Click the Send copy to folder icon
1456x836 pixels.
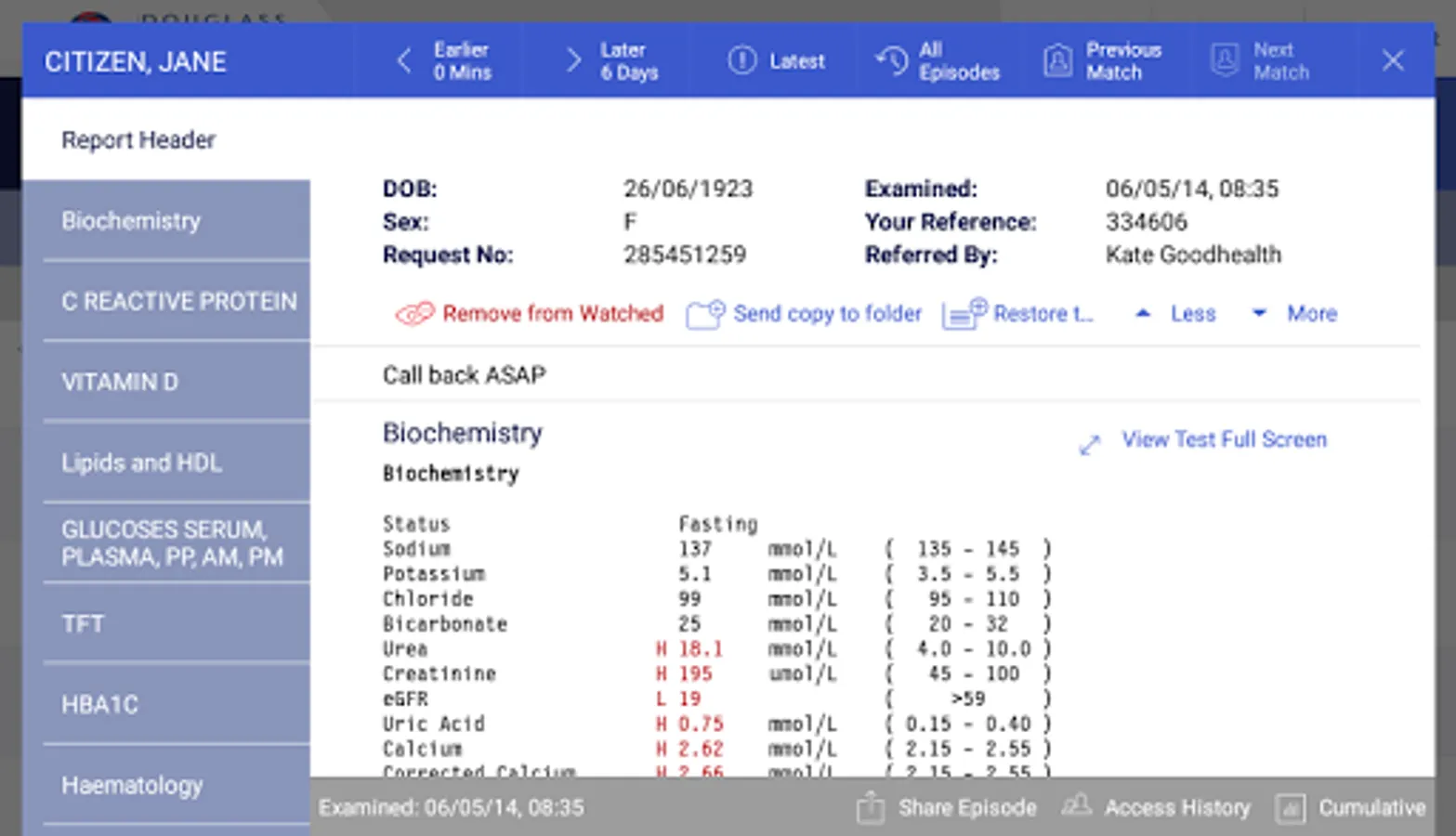[705, 314]
